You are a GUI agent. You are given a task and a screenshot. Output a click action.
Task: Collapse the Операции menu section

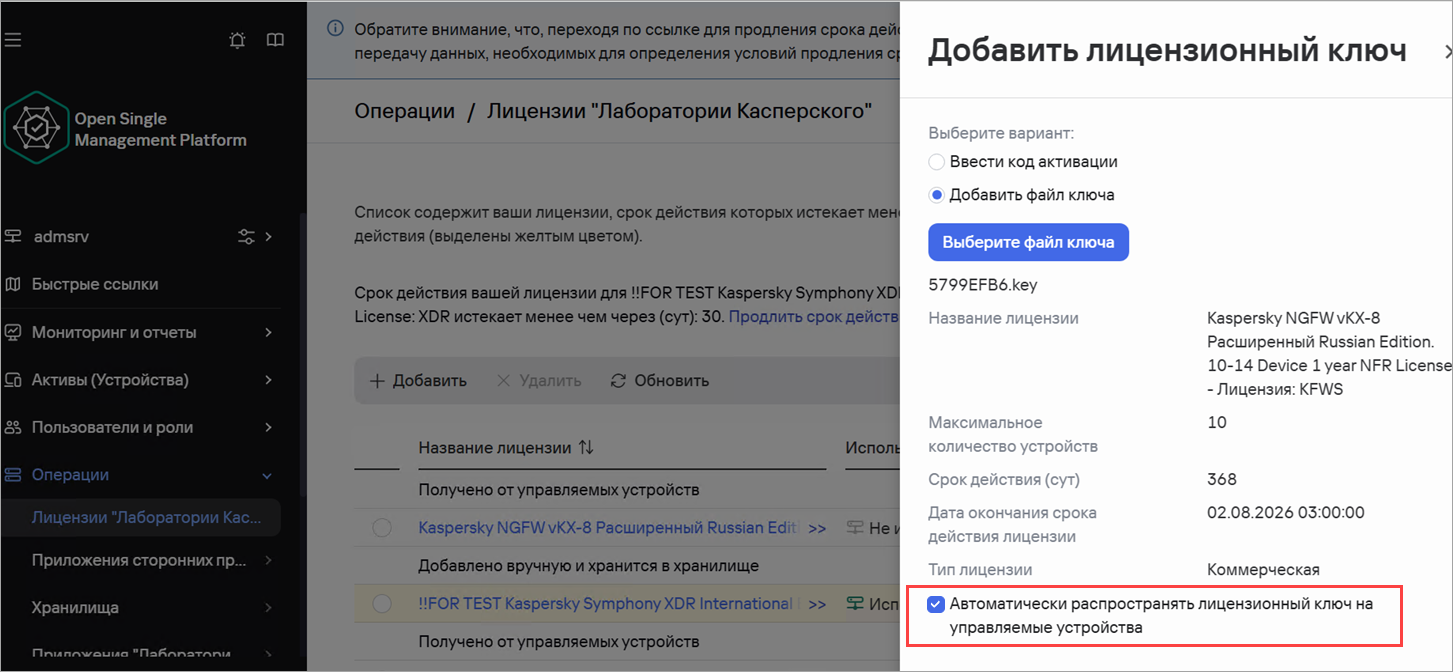tap(267, 475)
